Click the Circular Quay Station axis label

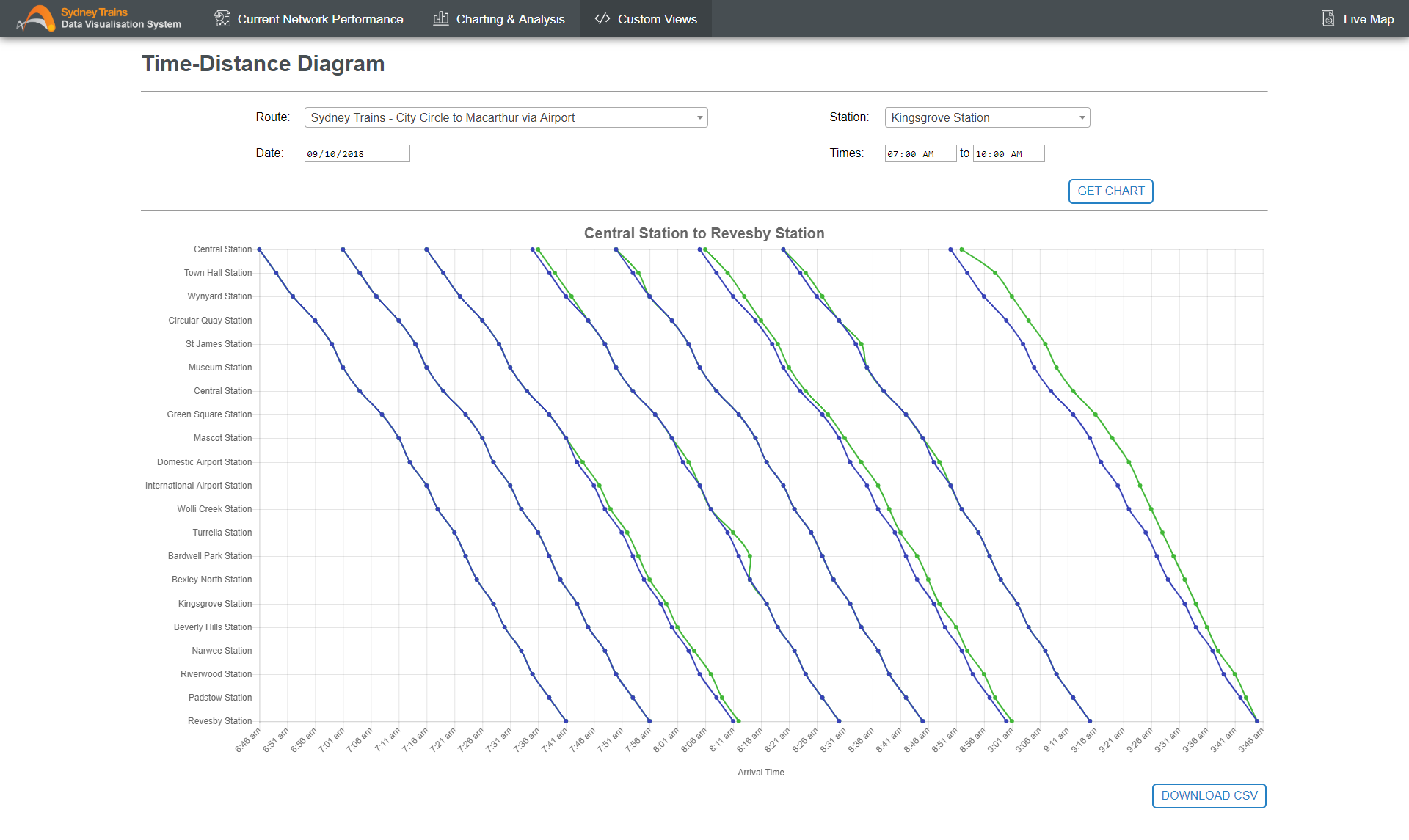[x=210, y=321]
